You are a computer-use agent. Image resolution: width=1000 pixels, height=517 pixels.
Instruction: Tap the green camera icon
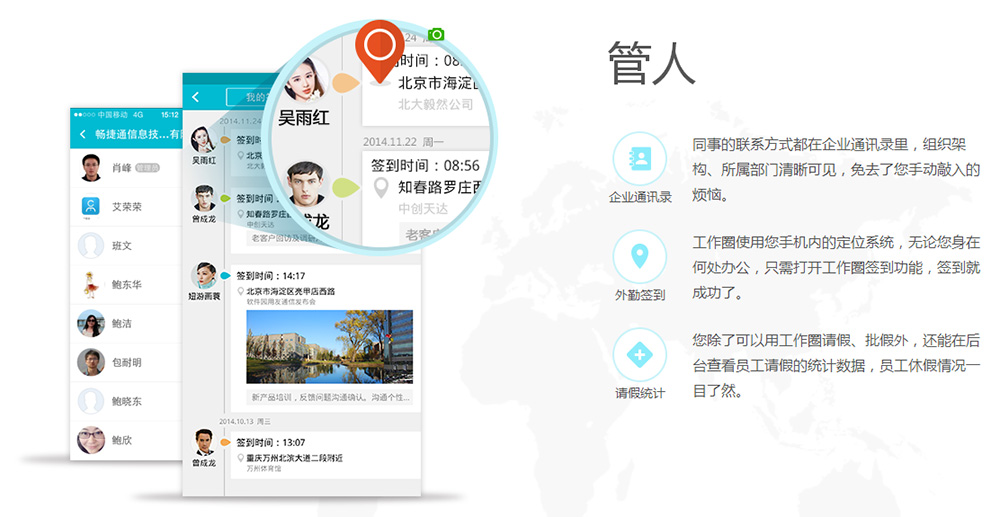[436, 35]
